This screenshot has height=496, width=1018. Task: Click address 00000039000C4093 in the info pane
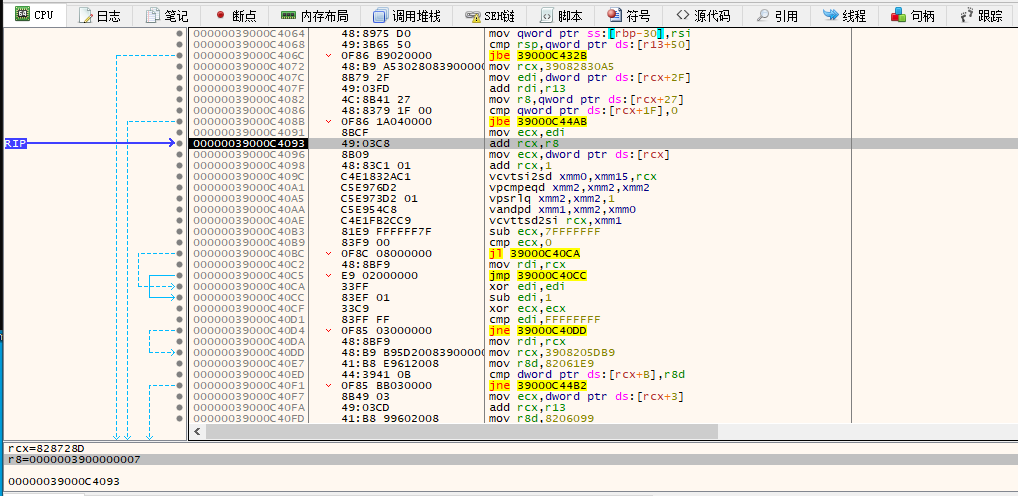pyautogui.click(x=64, y=482)
